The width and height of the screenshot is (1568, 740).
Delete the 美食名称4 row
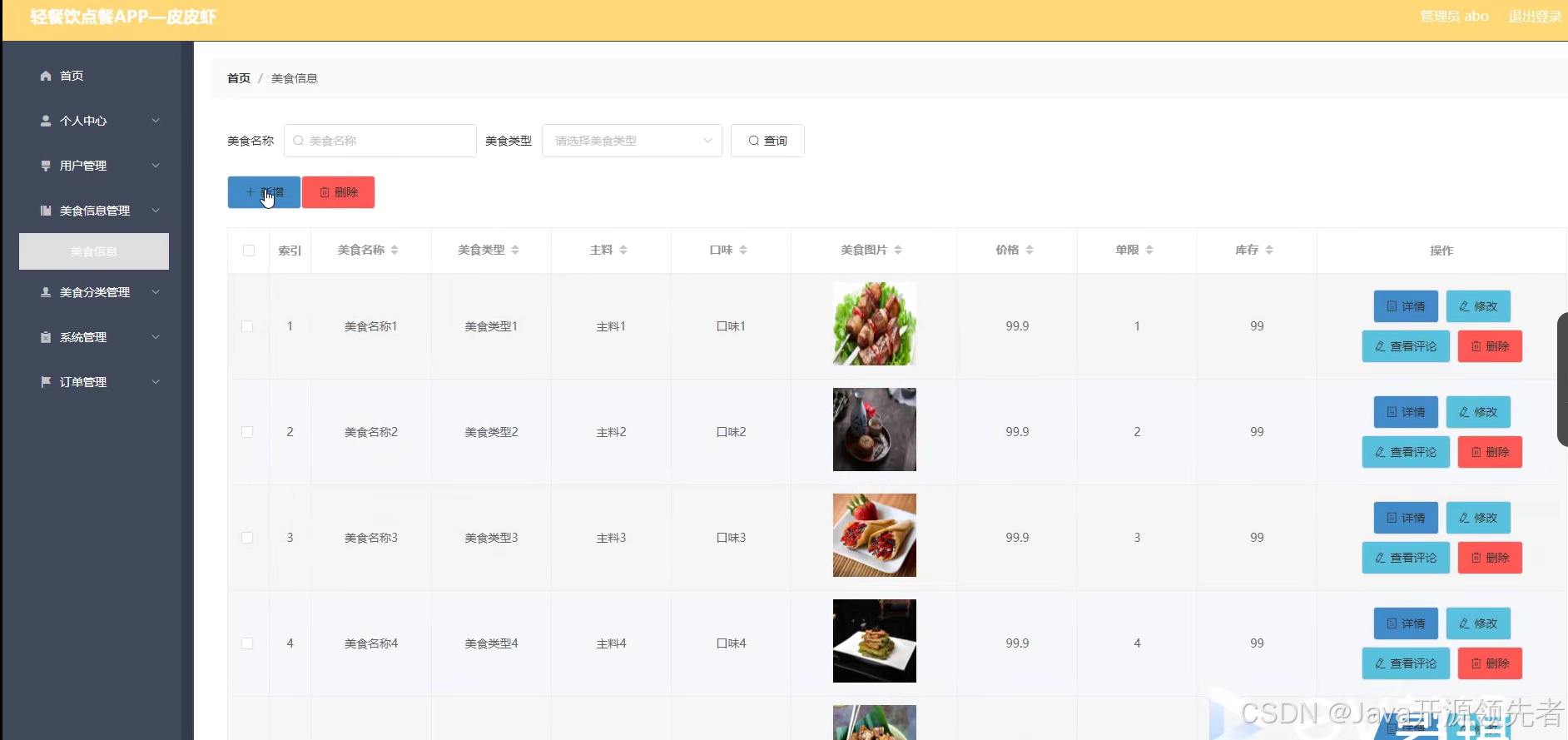coord(1490,663)
